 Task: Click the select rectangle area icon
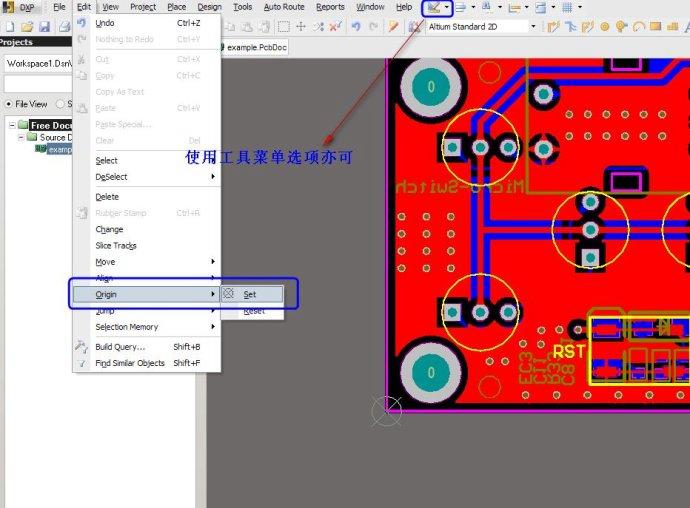pyautogui.click(x=284, y=27)
